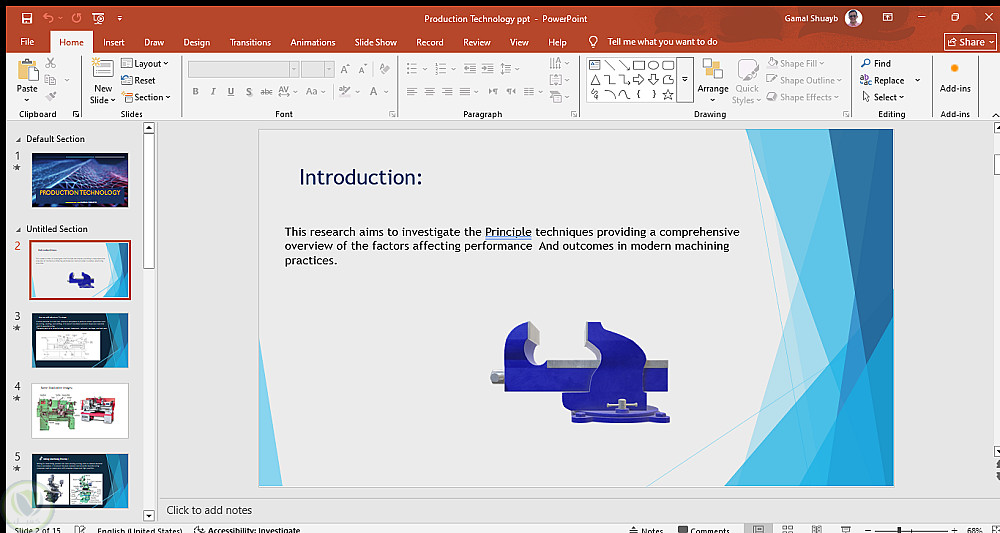Click the zoom slider in status bar
The height and width of the screenshot is (533, 1000).
(900, 530)
